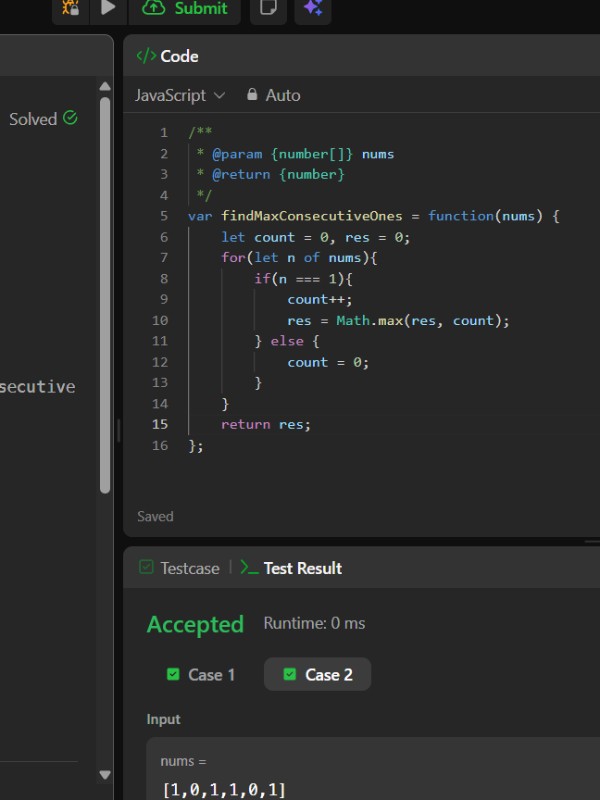This screenshot has width=600, height=800.
Task: Open the AI sparkle assistant icon
Action: pyautogui.click(x=313, y=7)
